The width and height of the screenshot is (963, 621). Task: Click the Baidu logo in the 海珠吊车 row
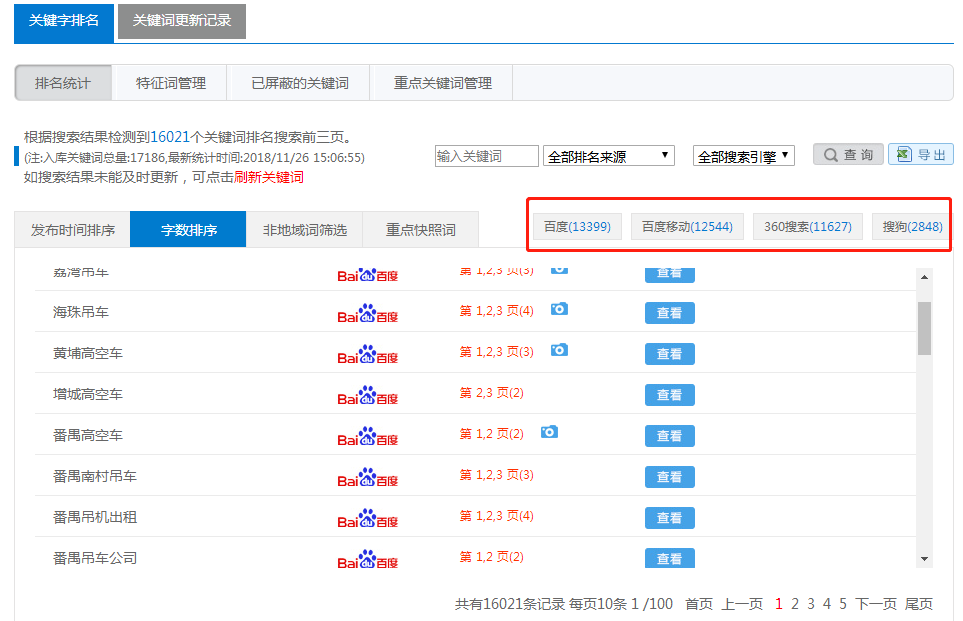[x=367, y=313]
